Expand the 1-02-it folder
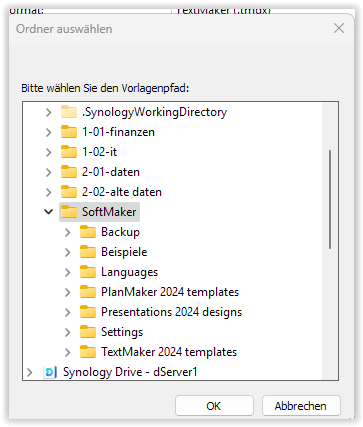Image resolution: width=363 pixels, height=427 pixels. pos(49,152)
